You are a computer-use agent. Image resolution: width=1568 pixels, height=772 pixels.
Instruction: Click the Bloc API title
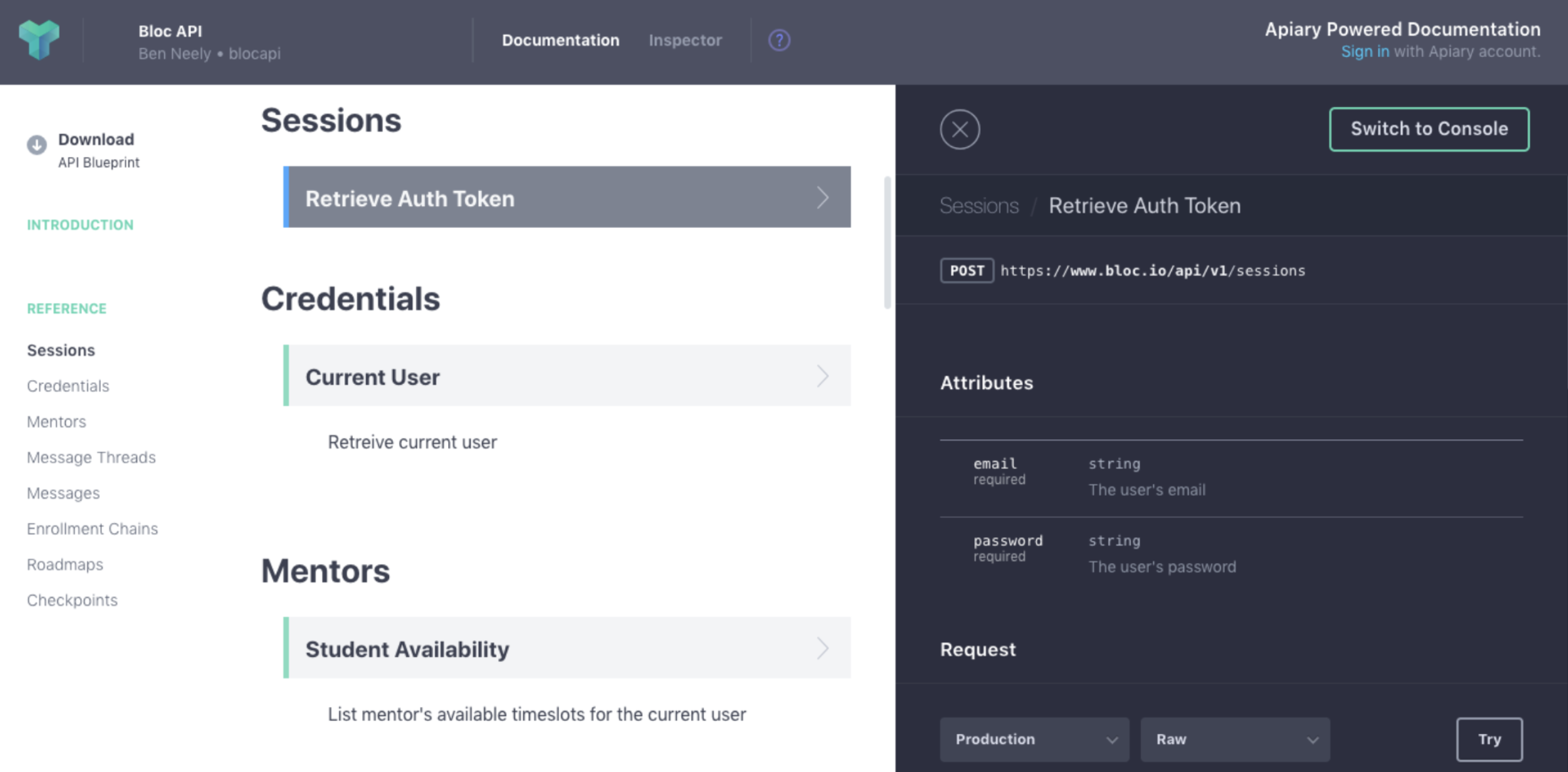[170, 31]
